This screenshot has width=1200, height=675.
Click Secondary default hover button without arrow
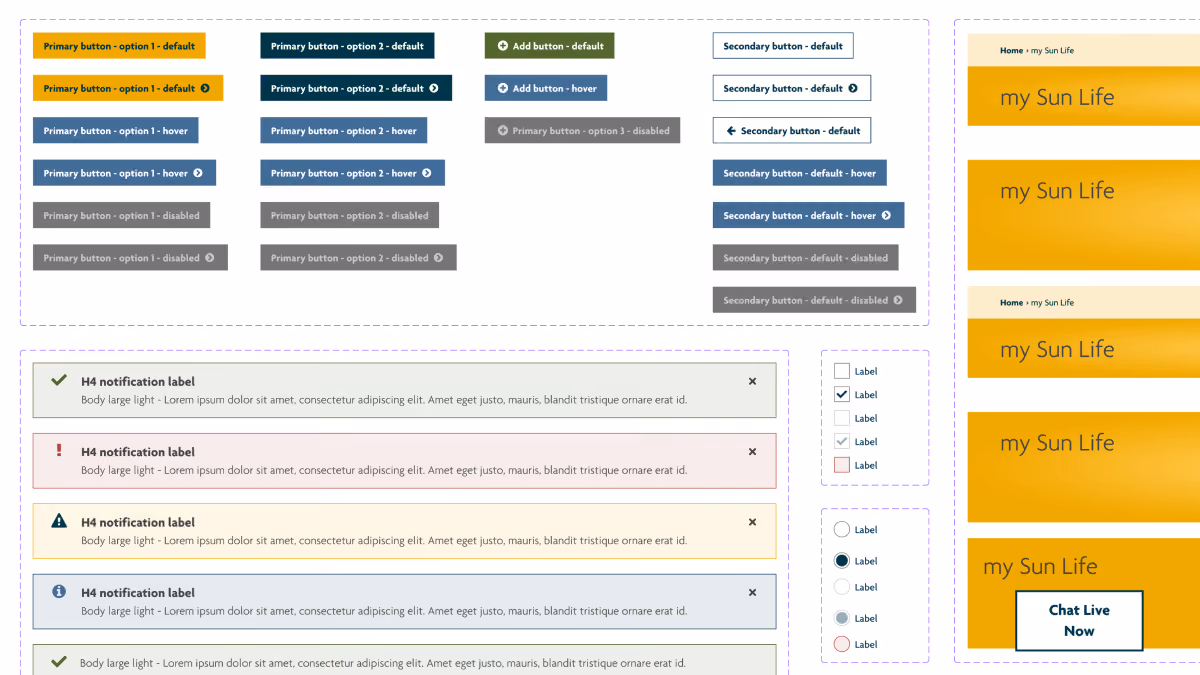799,173
